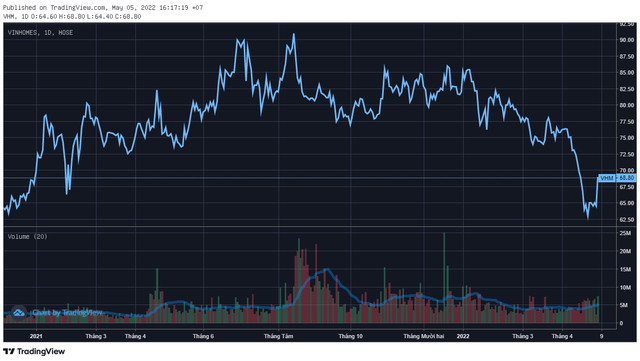
Task: Click the 82.50 price axis value
Action: click(x=627, y=89)
